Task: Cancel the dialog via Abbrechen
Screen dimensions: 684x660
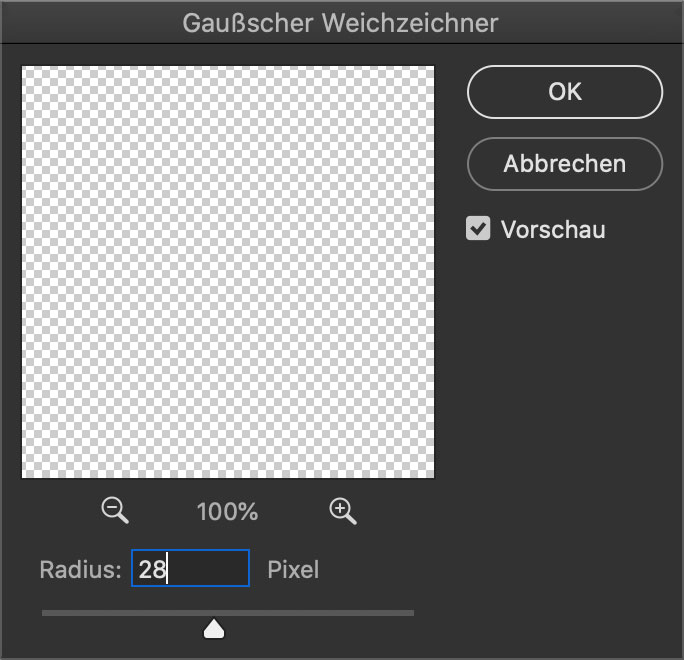Action: [x=565, y=164]
